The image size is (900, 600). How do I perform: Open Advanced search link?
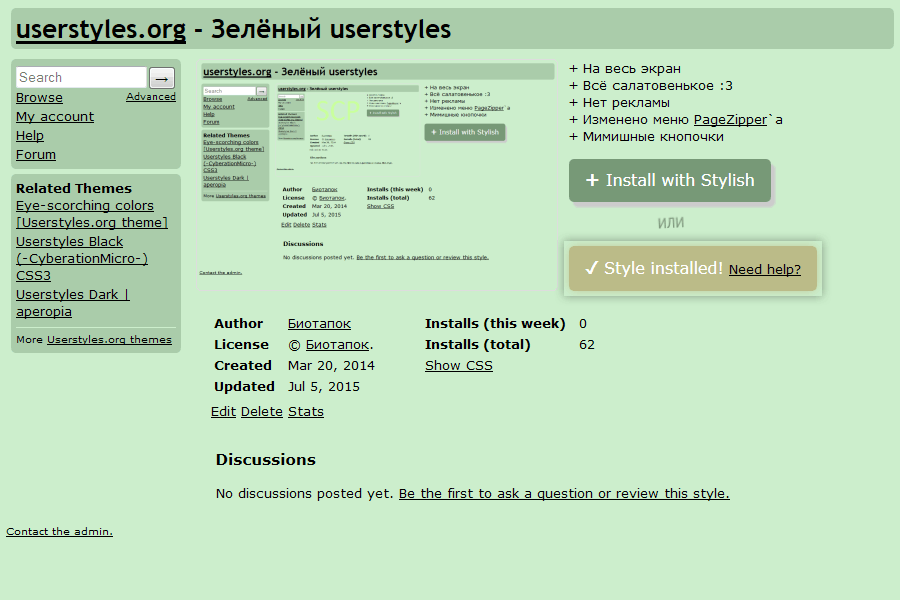point(151,96)
